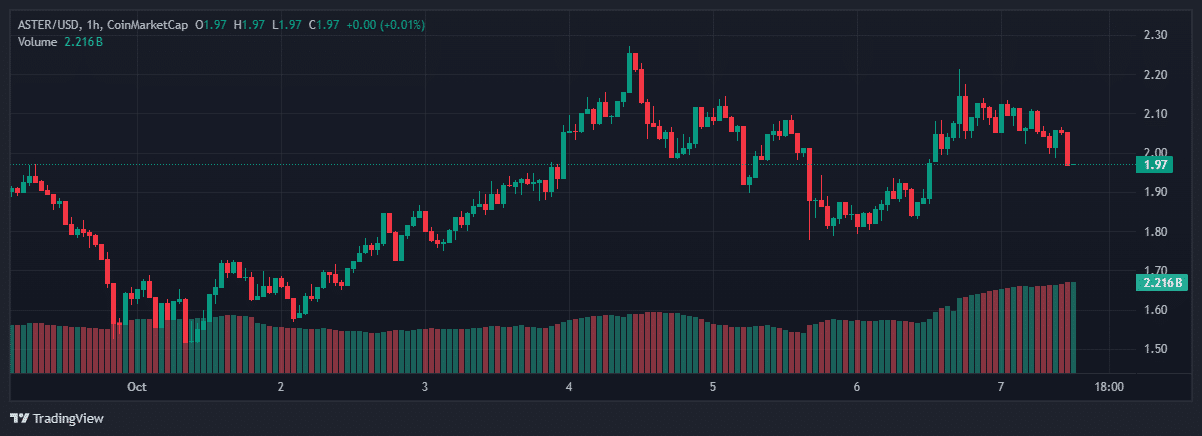1202x436 pixels.
Task: Click the date 4 time axis label
Action: pos(569,386)
